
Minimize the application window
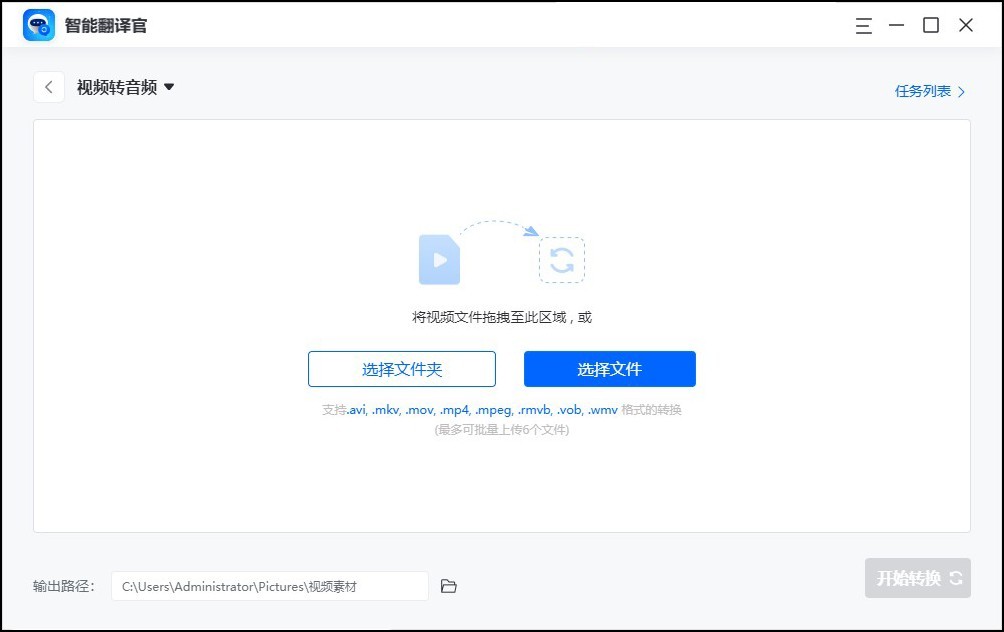point(896,25)
